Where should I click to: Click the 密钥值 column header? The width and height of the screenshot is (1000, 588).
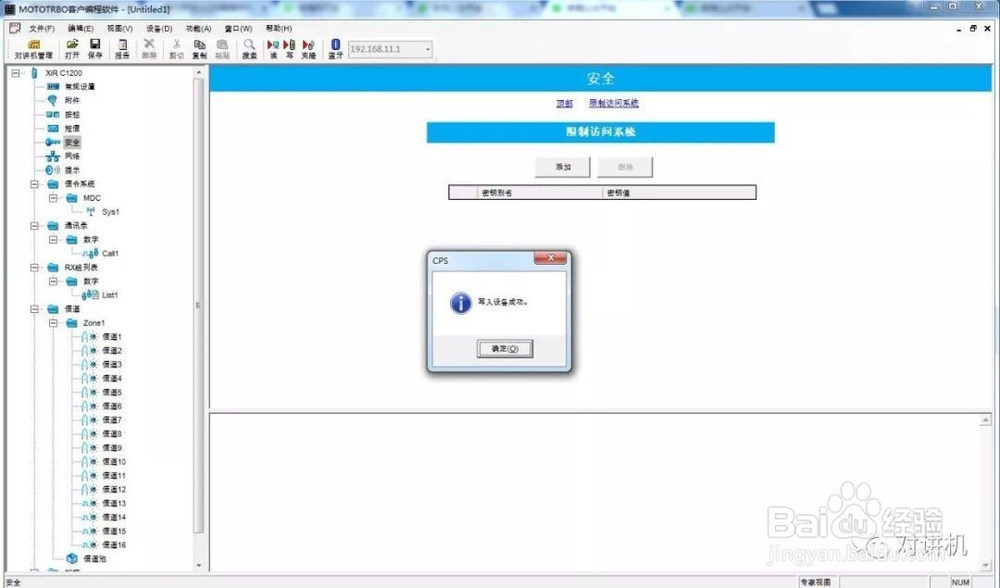coord(679,193)
